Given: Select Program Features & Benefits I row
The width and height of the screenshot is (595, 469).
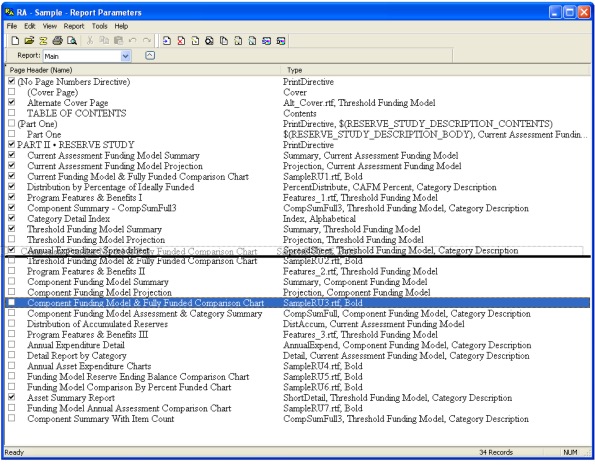Looking at the screenshot, I should click(298, 198).
